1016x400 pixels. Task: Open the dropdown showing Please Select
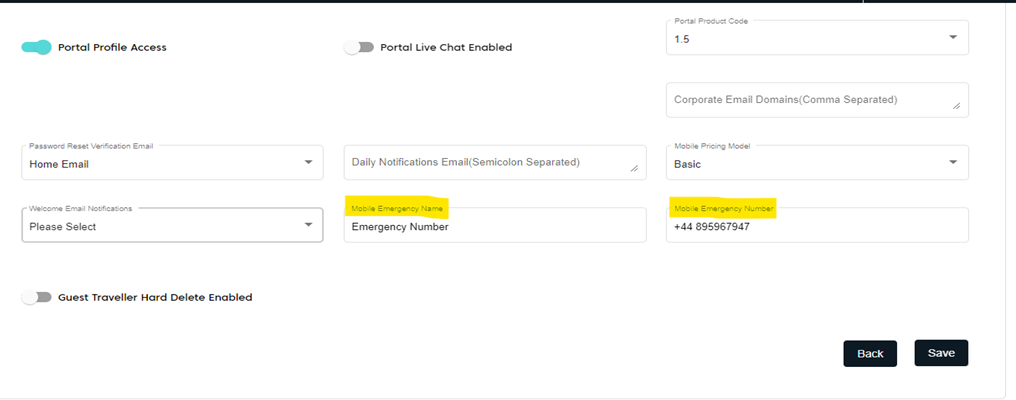160,226
